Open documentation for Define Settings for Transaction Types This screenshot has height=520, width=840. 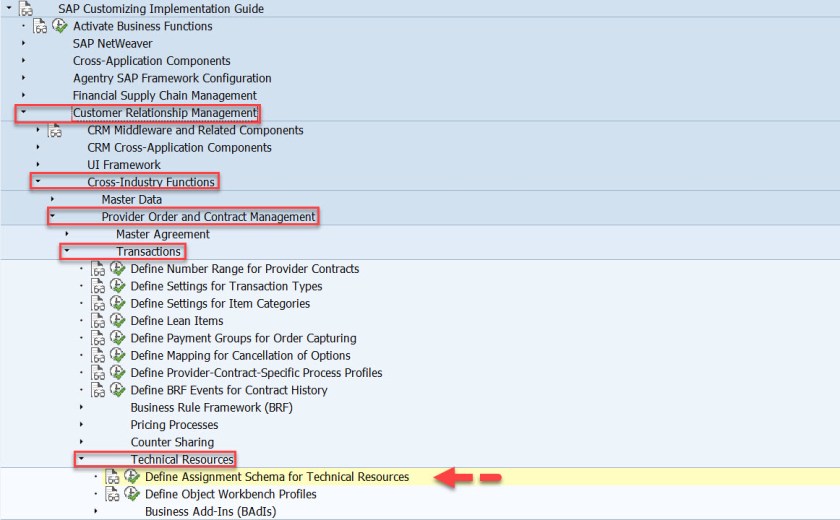(x=98, y=285)
